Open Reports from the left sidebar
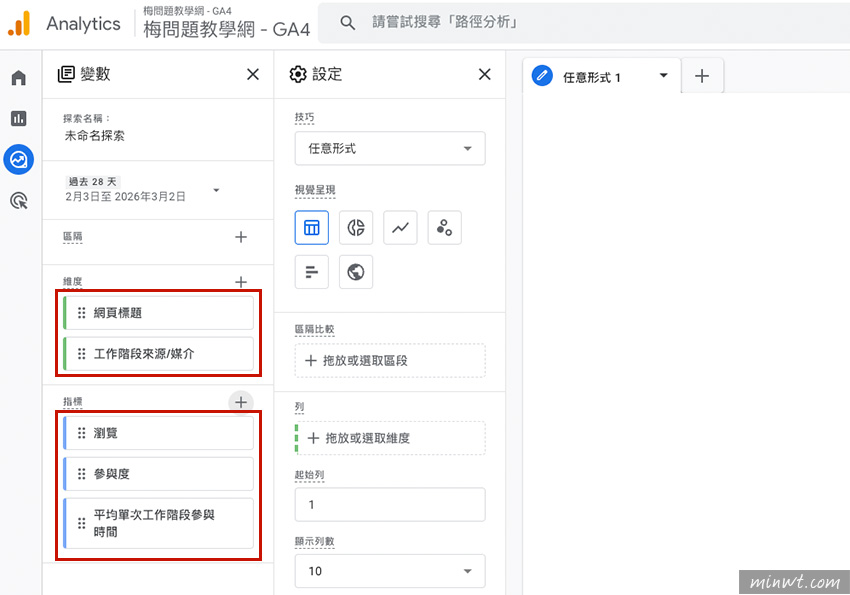The image size is (850, 595). pyautogui.click(x=18, y=118)
